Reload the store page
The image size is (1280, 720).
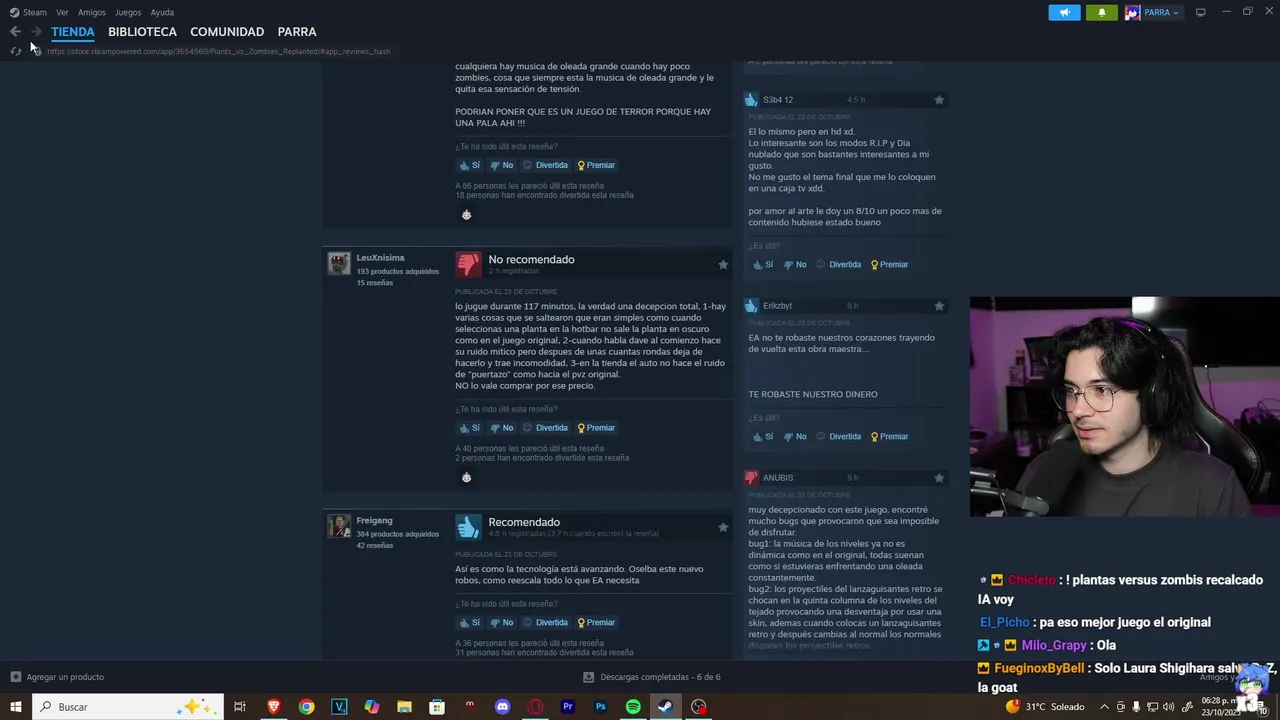(15, 51)
